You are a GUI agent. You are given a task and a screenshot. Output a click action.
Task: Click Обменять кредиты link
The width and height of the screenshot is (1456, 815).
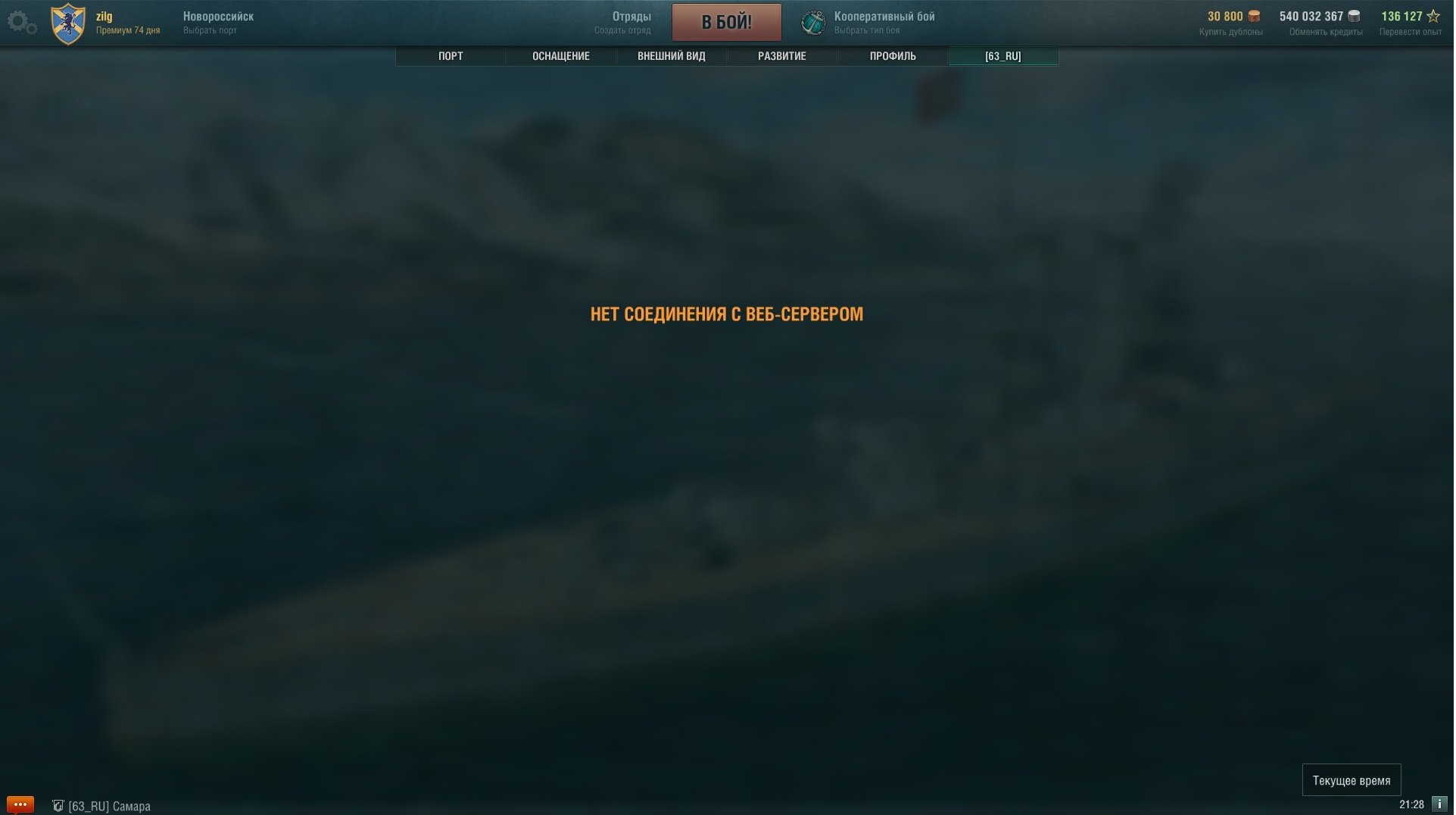[1326, 32]
